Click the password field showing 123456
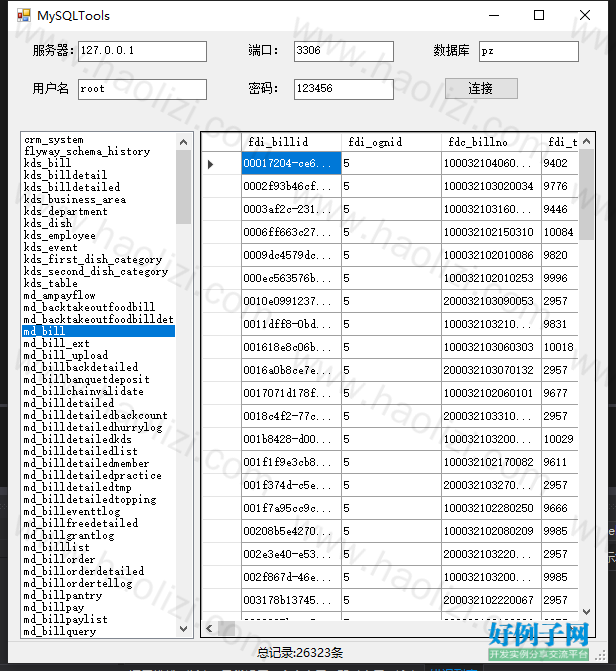Screen dimensions: 616x671 click(343, 89)
